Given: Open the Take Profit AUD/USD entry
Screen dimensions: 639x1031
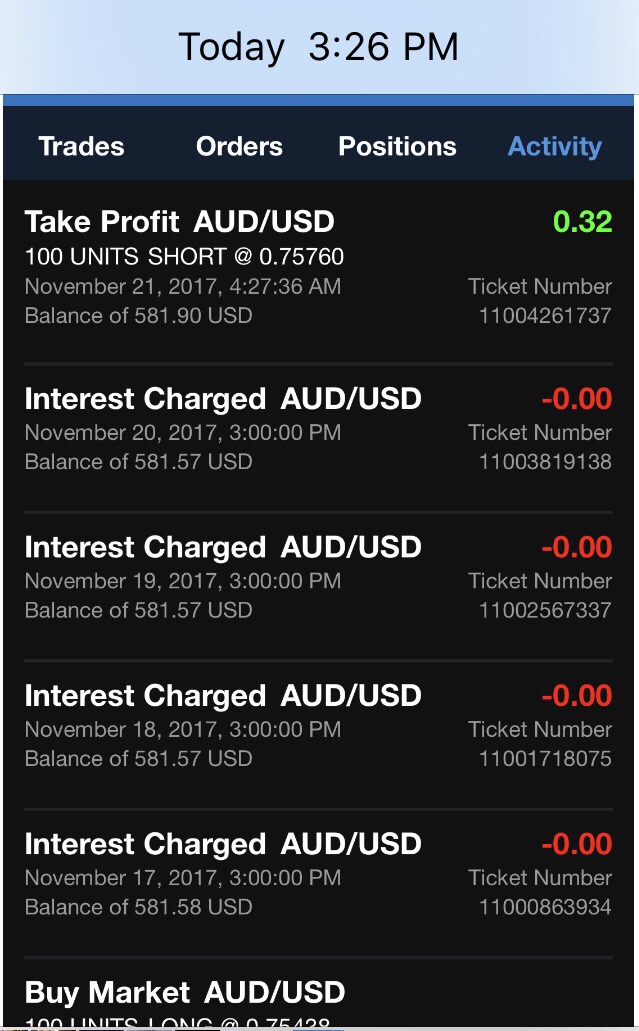Looking at the screenshot, I should (179, 222).
